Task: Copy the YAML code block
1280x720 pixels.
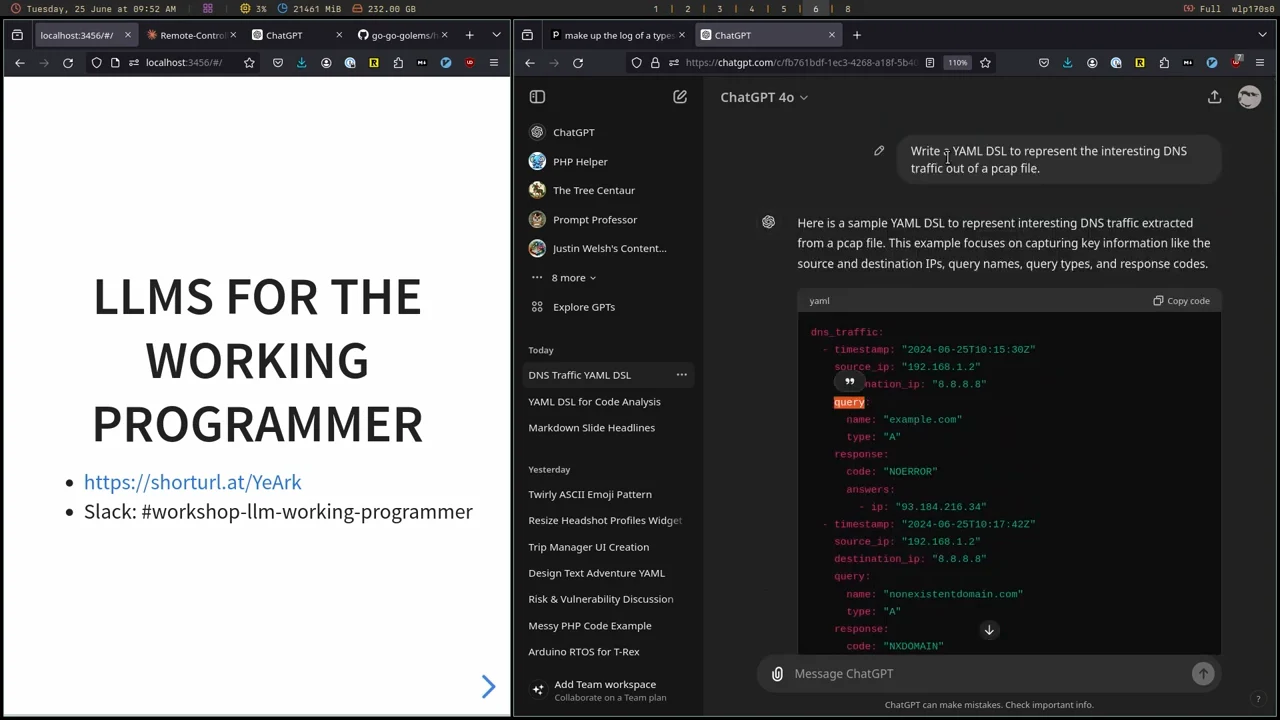Action: pos(1181,301)
